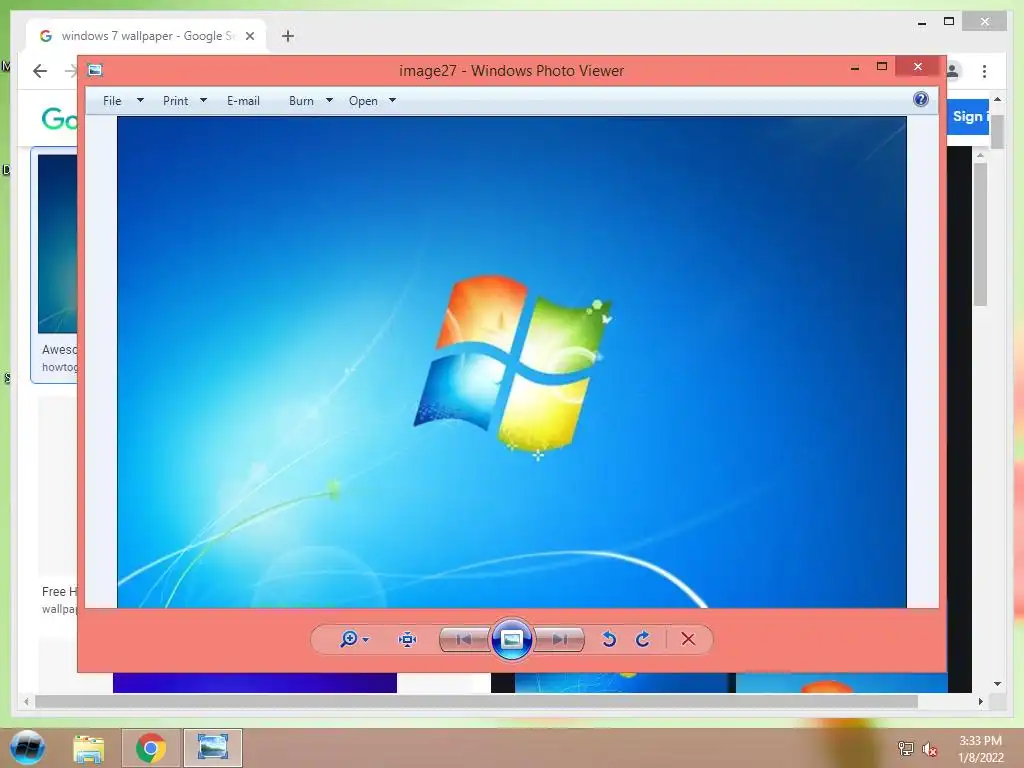This screenshot has width=1024, height=768.
Task: Click the Photo Viewer title bar icon
Action: point(95,70)
